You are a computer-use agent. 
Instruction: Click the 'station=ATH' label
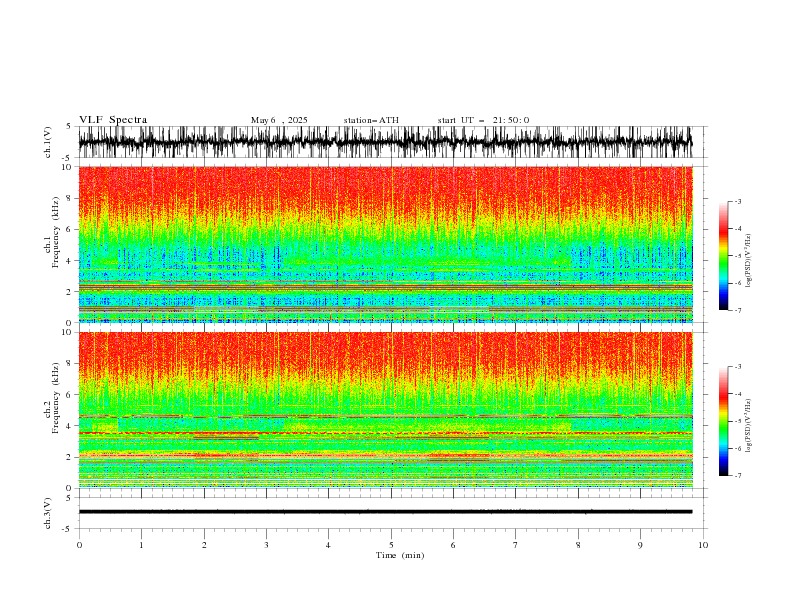click(x=371, y=120)
